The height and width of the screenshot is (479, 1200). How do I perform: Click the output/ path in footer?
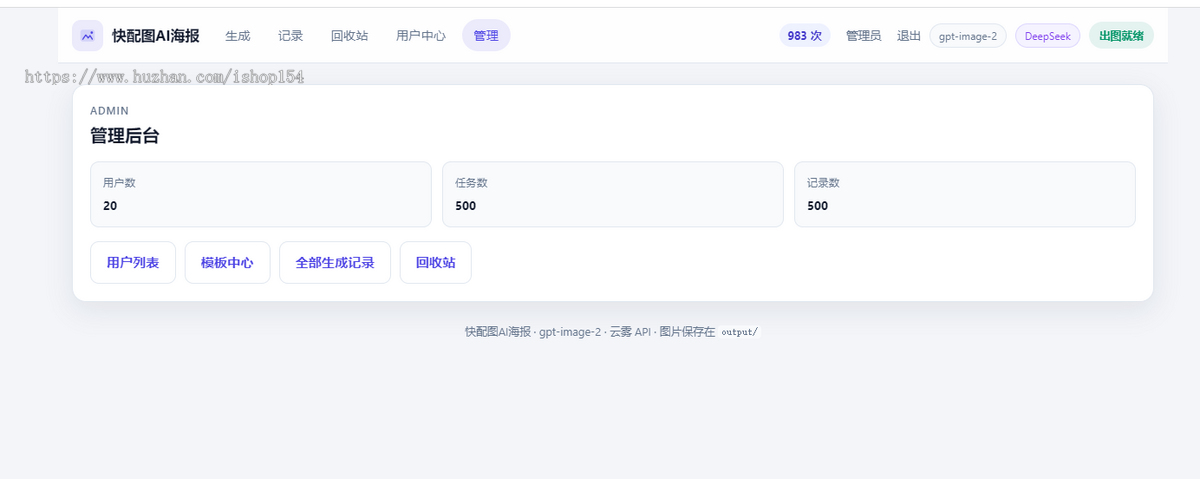coord(740,332)
